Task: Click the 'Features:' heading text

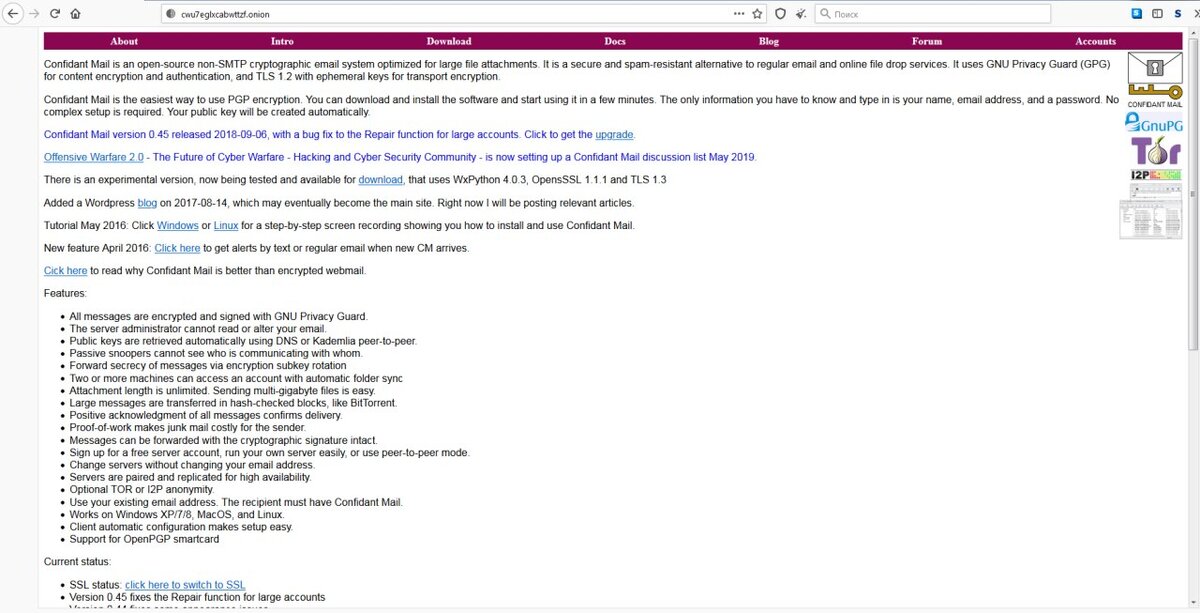Action: pyautogui.click(x=65, y=293)
